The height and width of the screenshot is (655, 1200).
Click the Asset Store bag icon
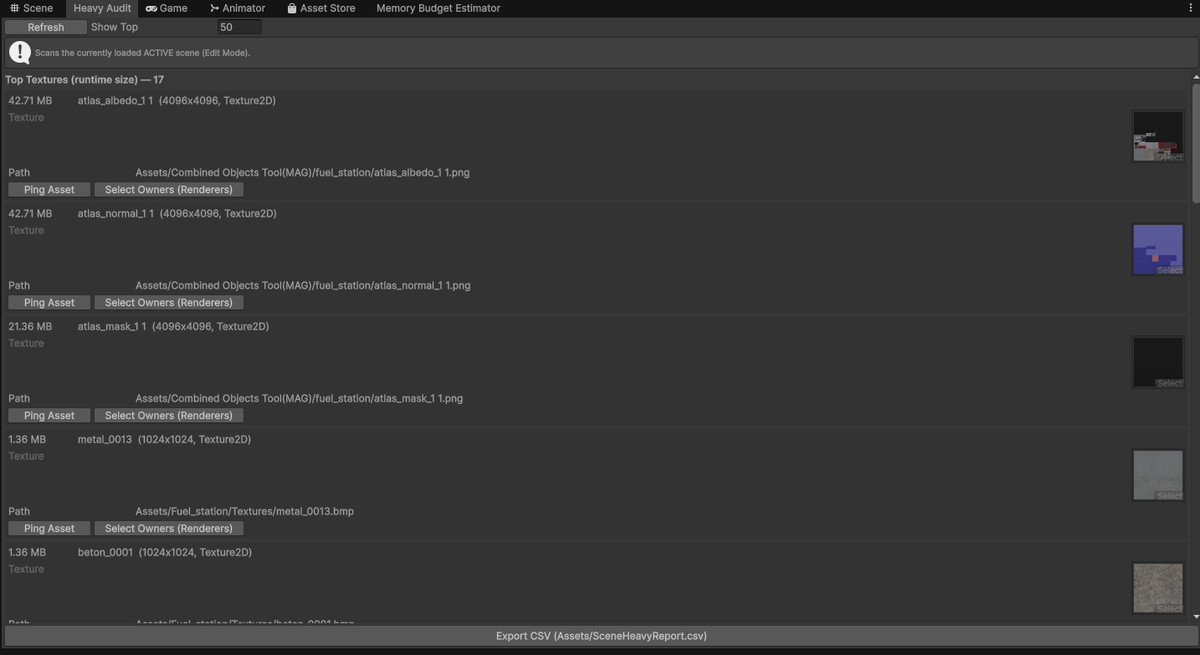coord(291,8)
